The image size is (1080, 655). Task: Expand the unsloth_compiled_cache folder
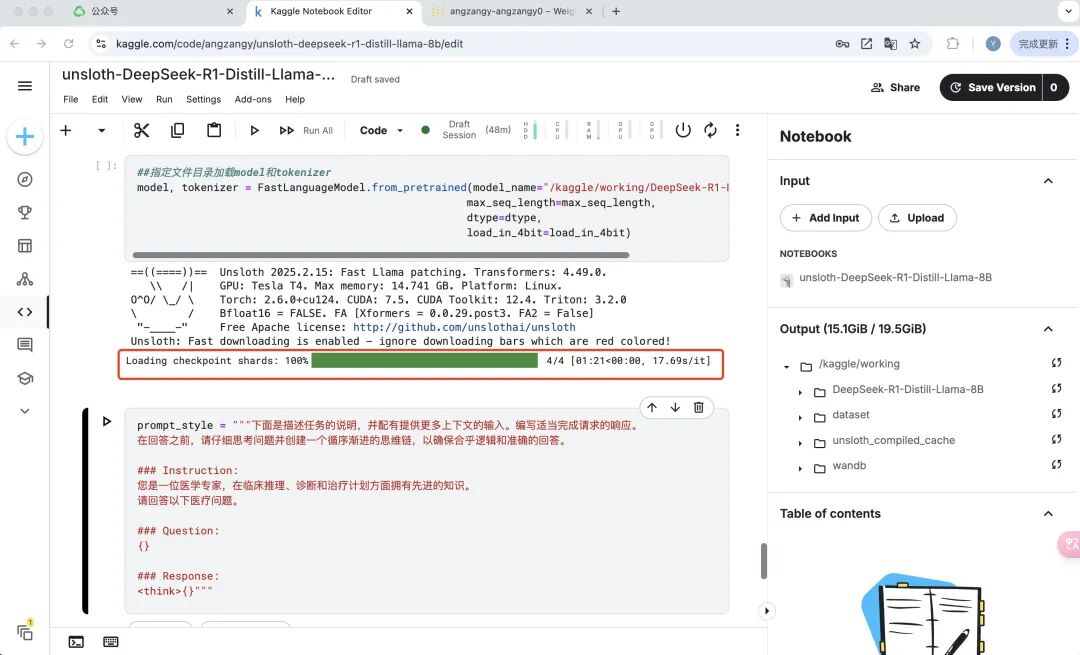(800, 443)
